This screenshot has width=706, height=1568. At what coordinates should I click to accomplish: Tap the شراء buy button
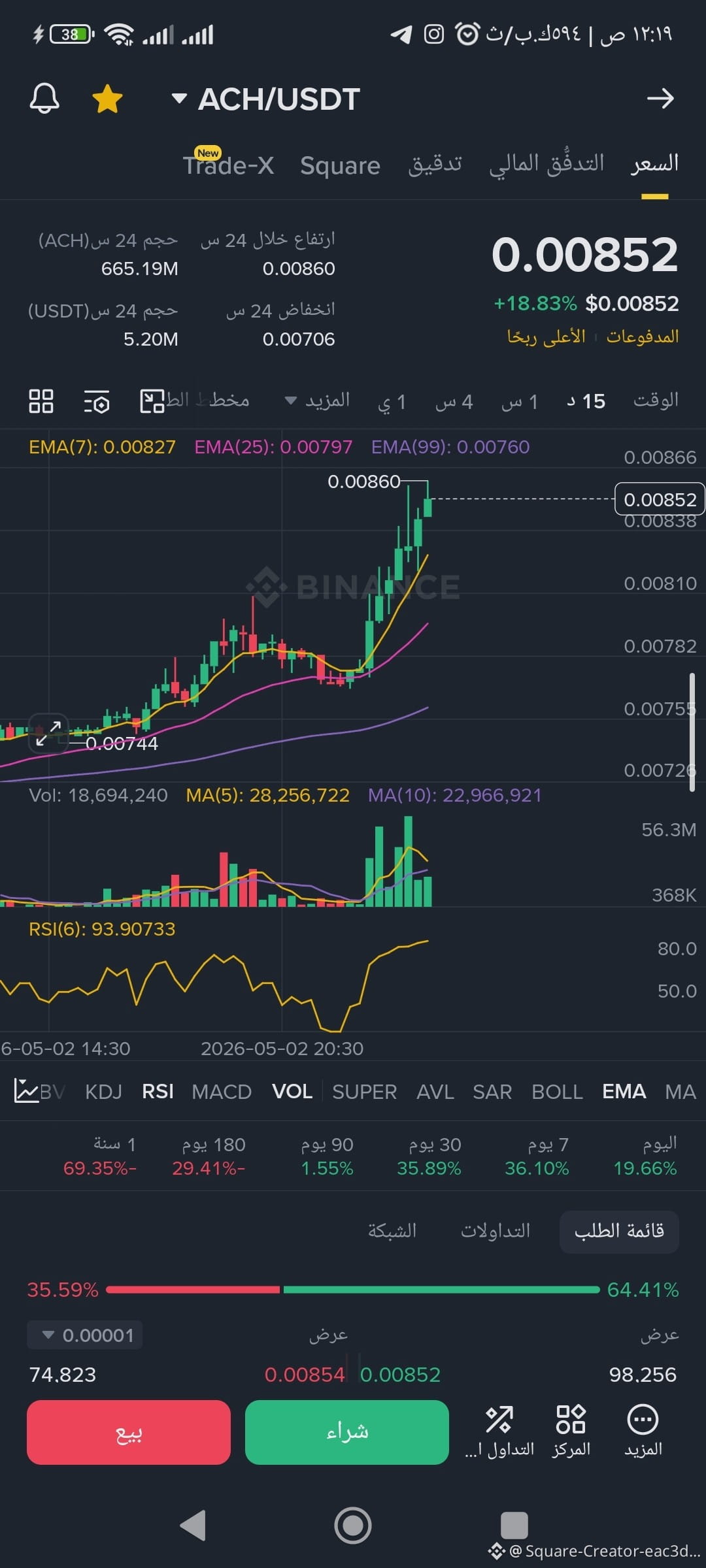tap(347, 1432)
